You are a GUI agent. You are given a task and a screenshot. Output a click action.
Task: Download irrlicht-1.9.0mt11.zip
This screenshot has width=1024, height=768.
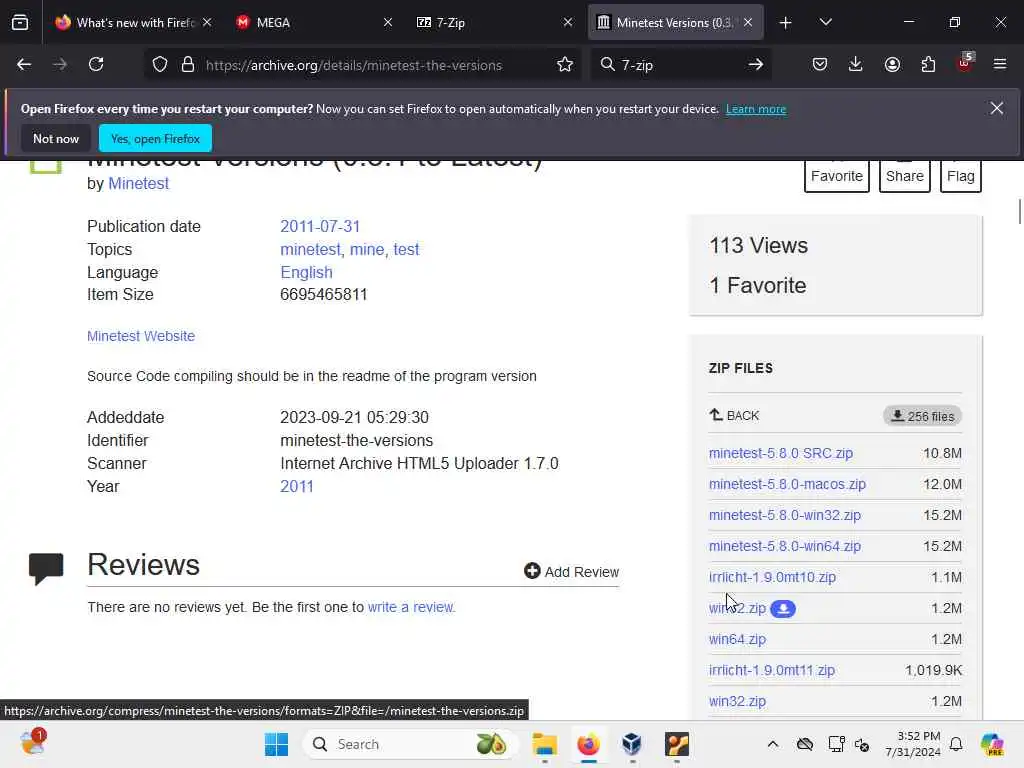click(x=771, y=670)
